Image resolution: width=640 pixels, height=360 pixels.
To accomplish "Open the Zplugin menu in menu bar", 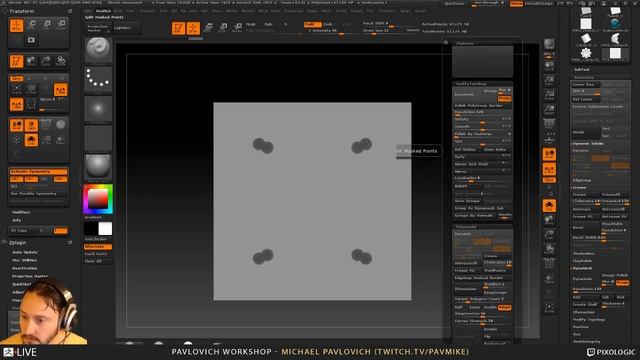I will tap(405, 11).
